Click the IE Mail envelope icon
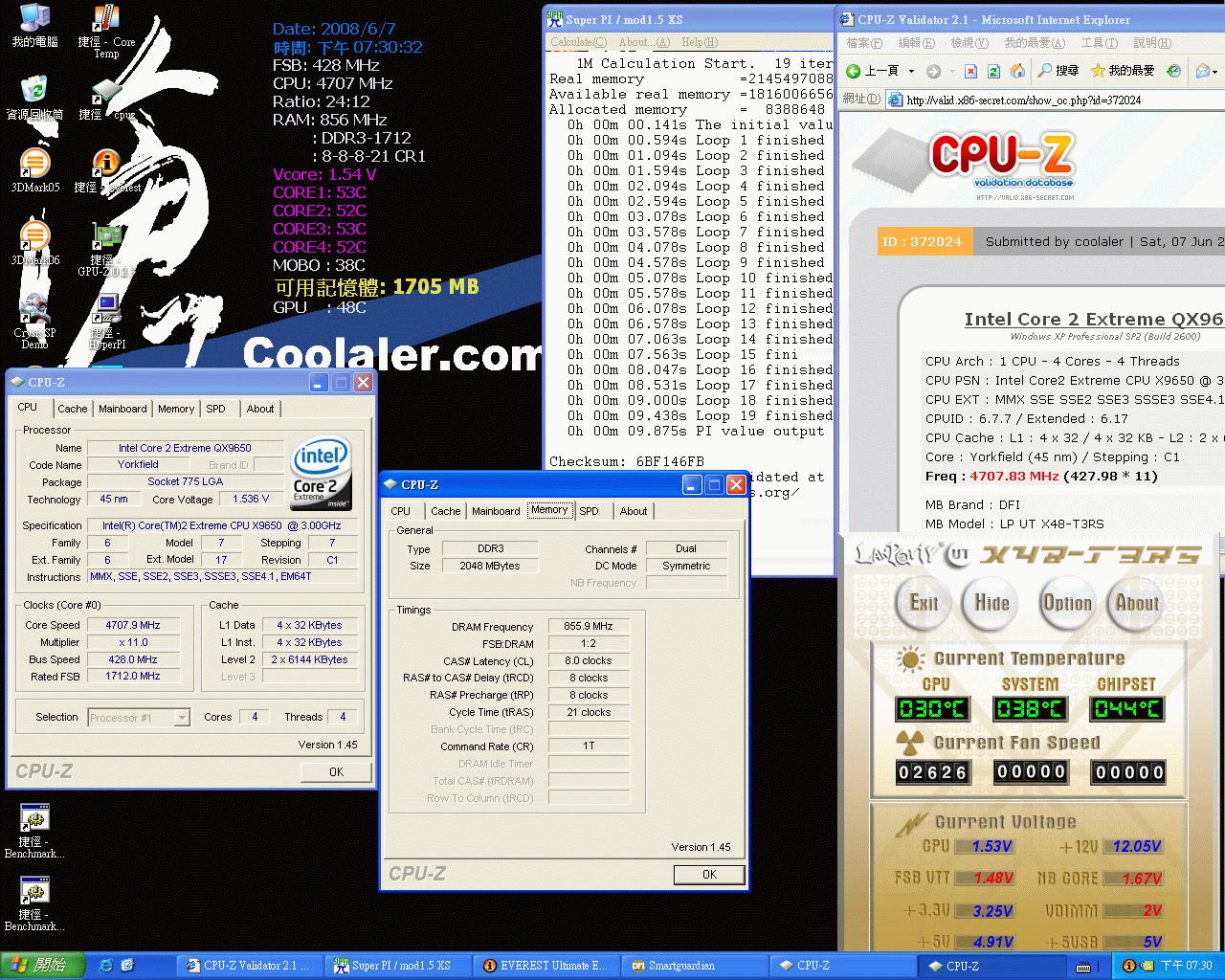 click(x=1203, y=71)
